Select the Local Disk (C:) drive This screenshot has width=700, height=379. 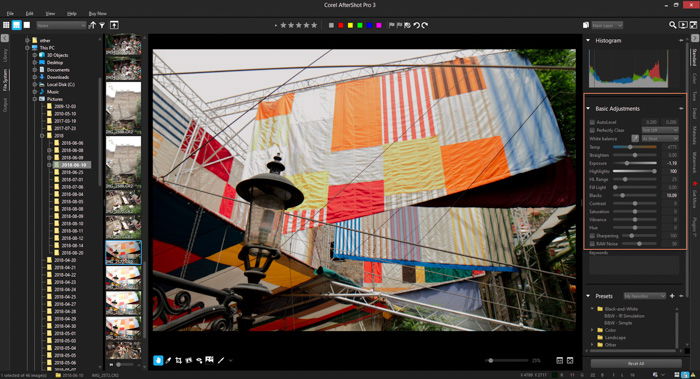[61, 84]
